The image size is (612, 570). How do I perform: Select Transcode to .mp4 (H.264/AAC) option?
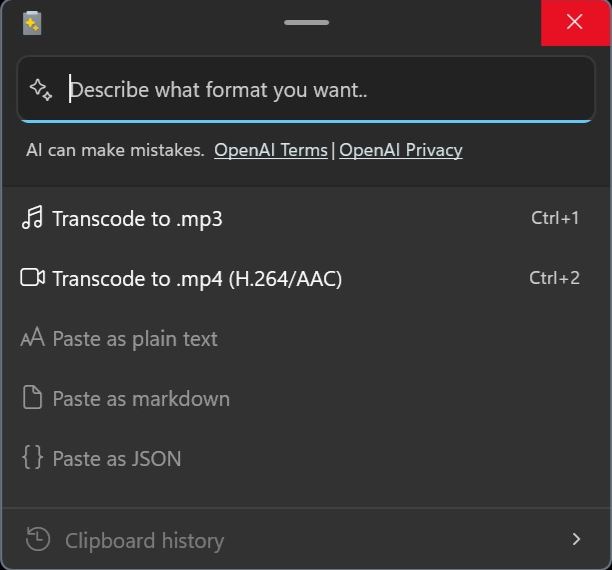(301, 278)
